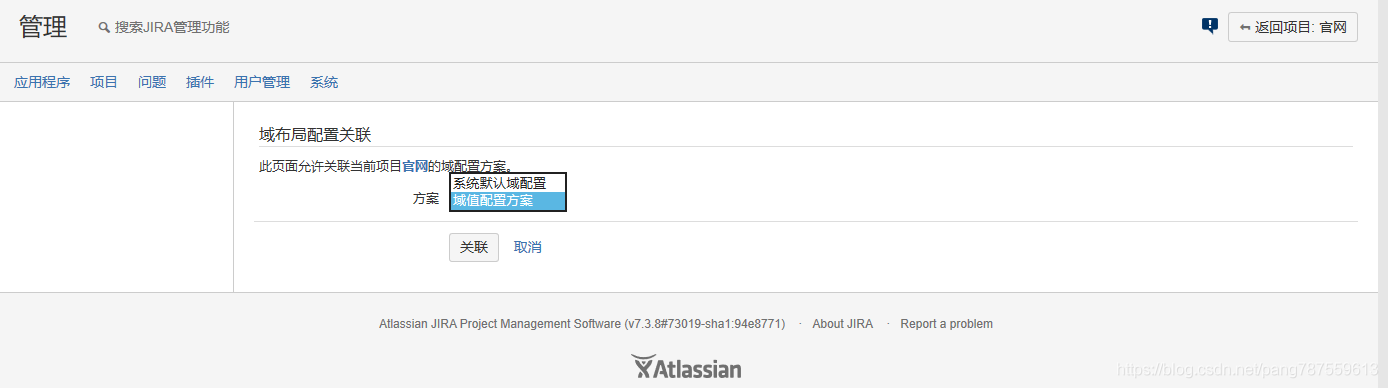
Task: Click 返回项目: 官网 button
Action: point(1293,27)
